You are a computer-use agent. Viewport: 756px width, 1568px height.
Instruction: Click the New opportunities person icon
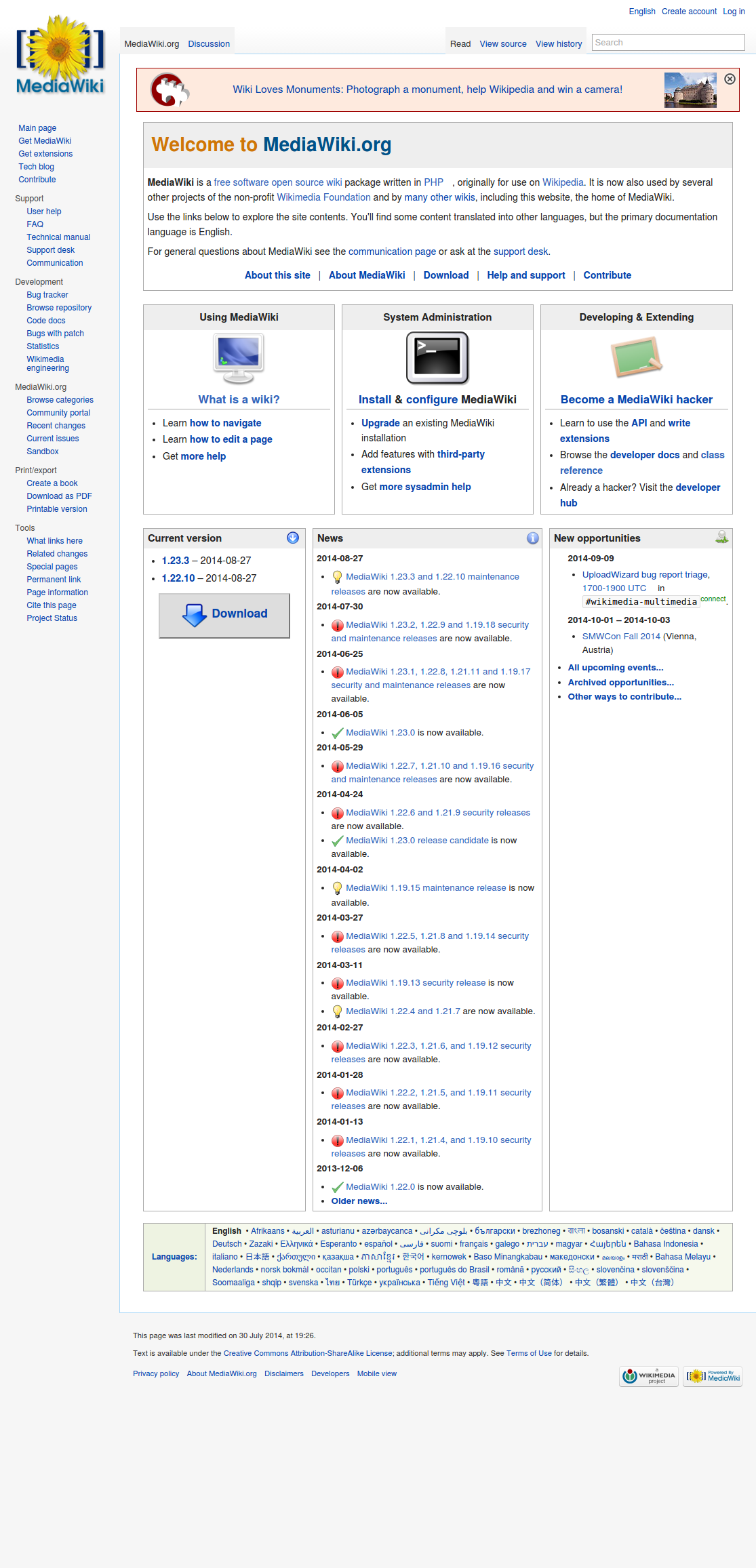722,538
